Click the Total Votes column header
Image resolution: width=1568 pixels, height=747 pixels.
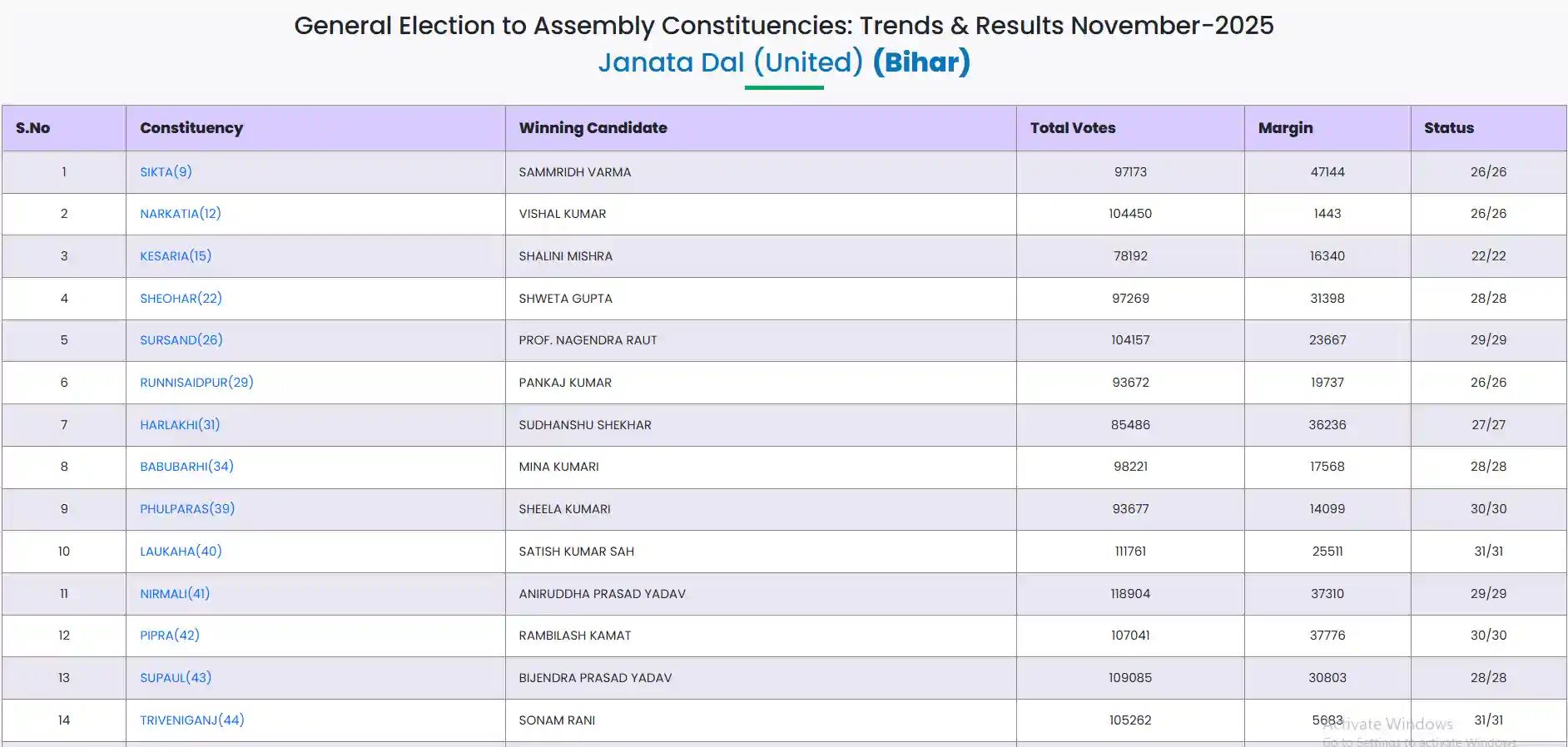(x=1072, y=128)
